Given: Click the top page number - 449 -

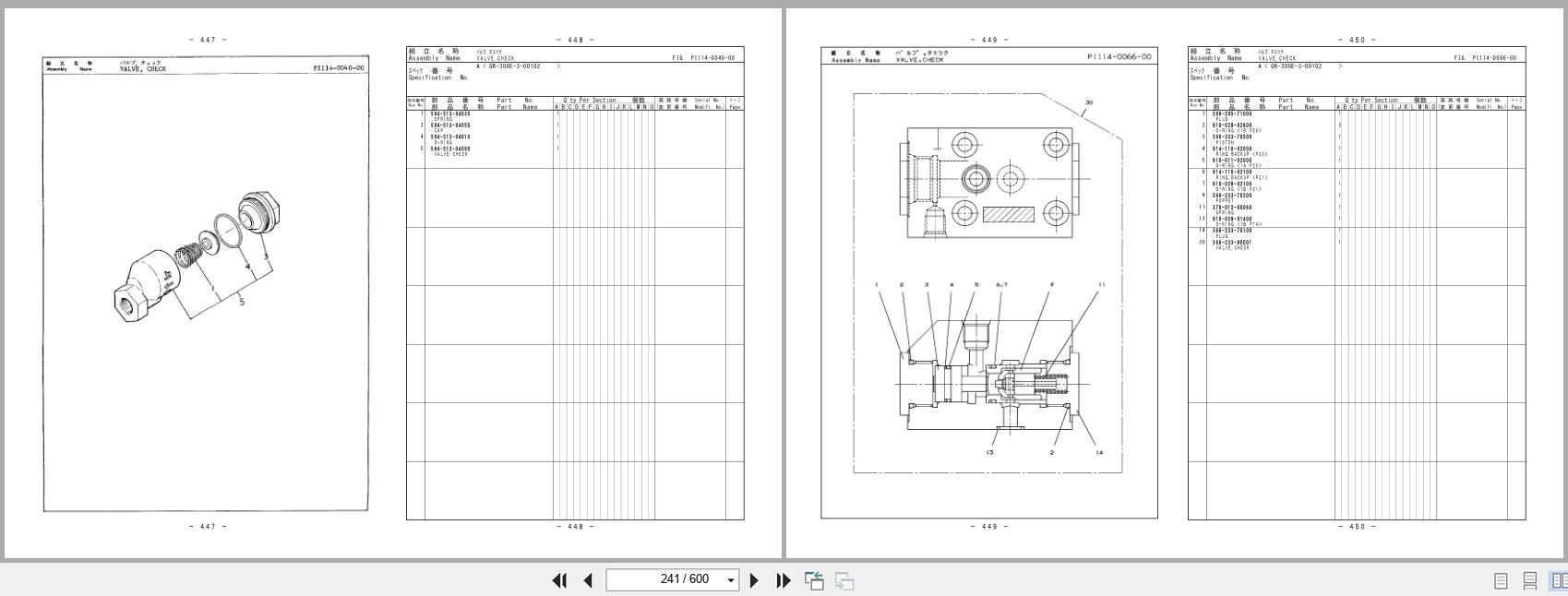Looking at the screenshot, I should 989,40.
